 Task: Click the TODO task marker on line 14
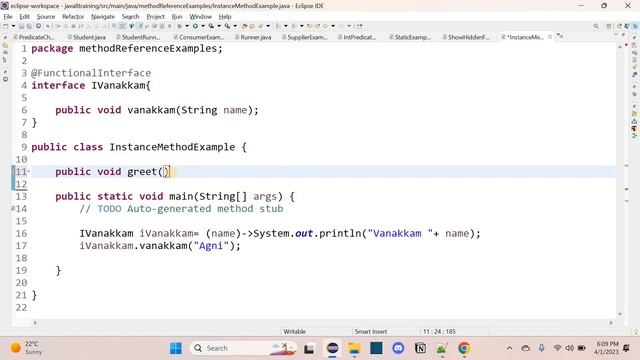coord(13,209)
